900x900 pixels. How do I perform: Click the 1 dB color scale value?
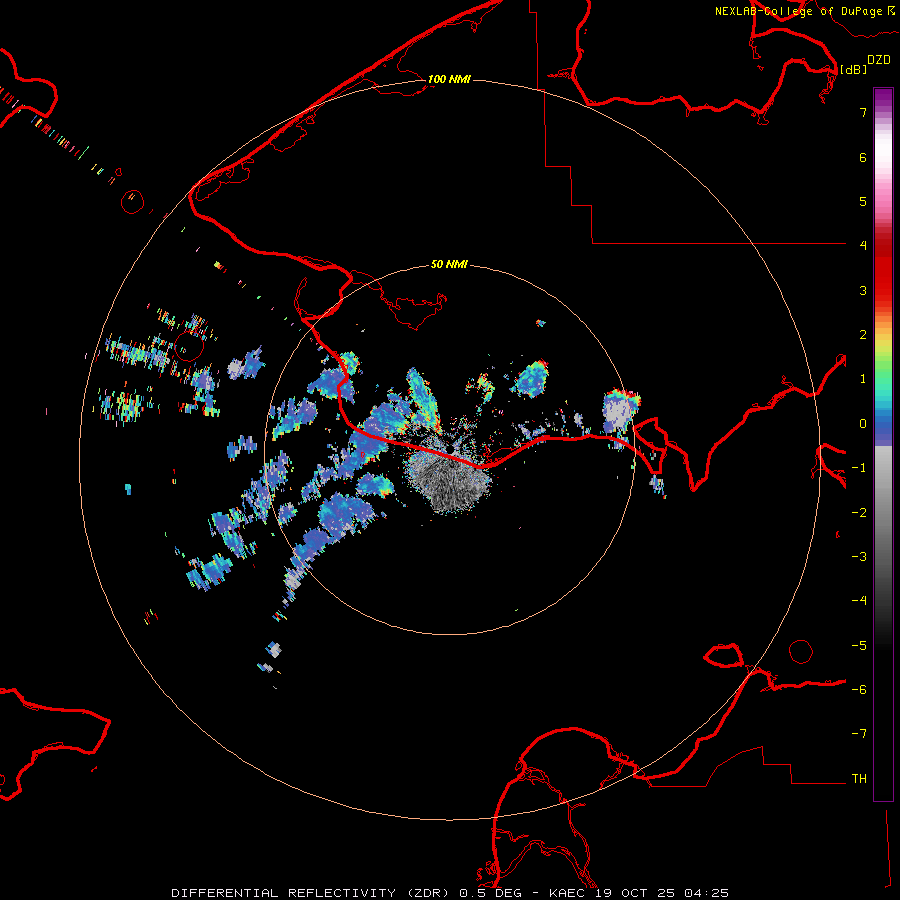(863, 379)
